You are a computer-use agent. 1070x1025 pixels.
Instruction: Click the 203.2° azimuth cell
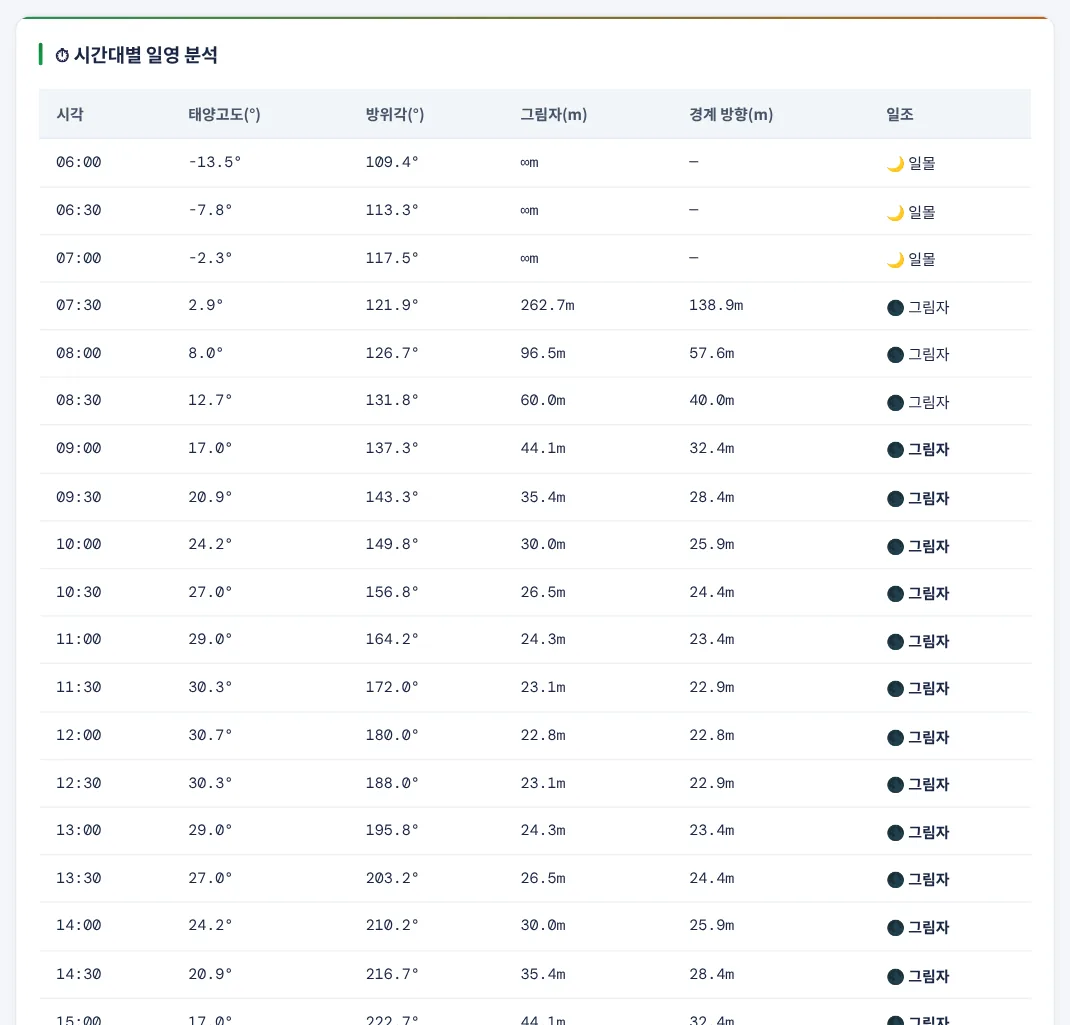click(x=392, y=878)
